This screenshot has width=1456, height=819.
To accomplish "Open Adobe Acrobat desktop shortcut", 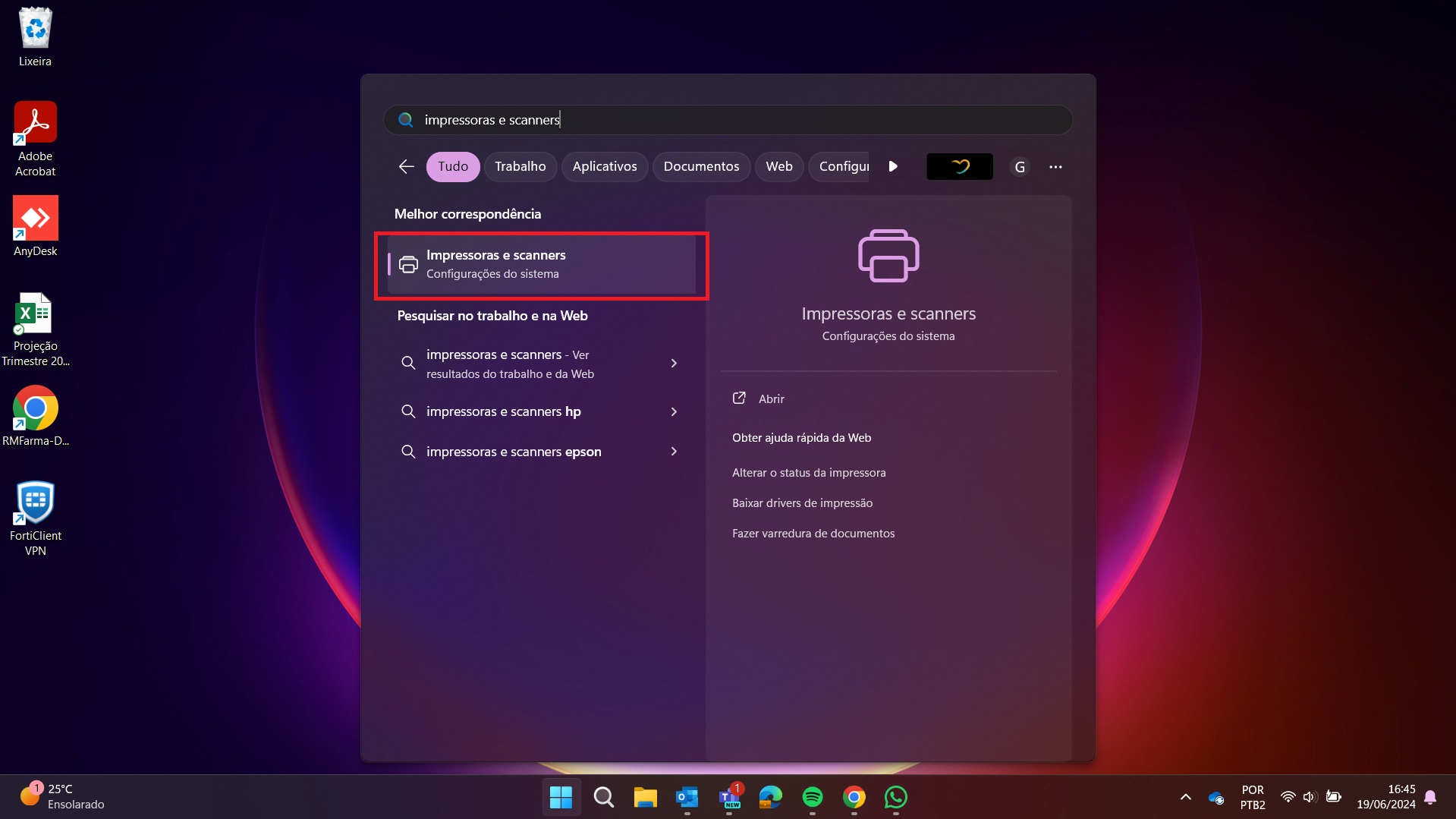I will (x=36, y=139).
